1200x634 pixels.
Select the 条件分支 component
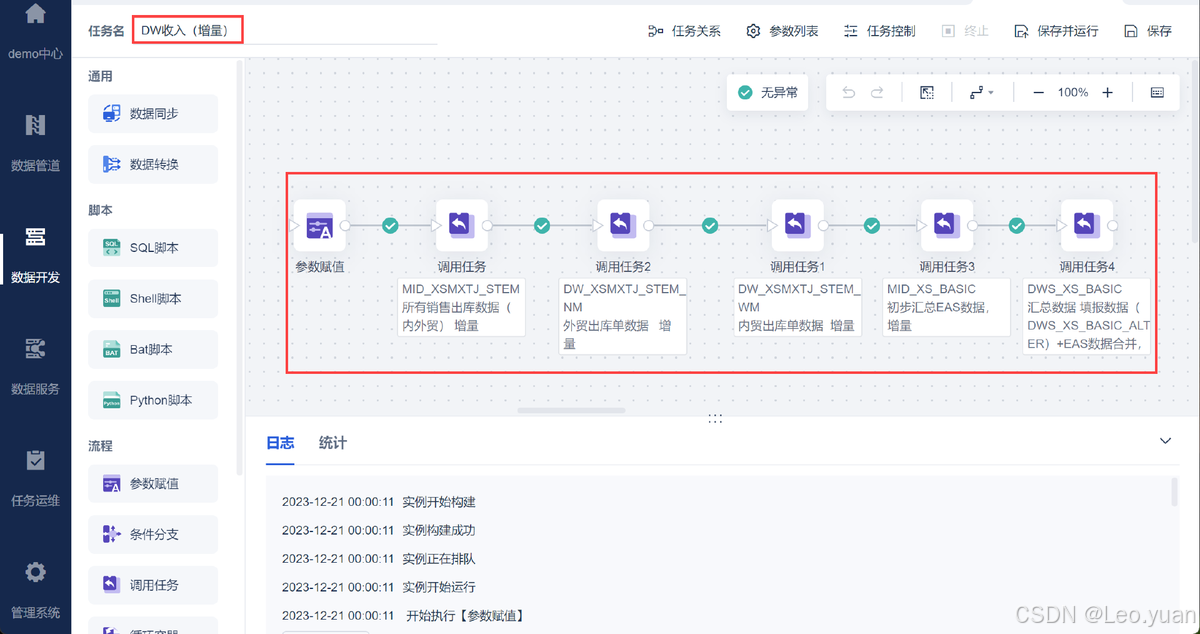[x=153, y=534]
